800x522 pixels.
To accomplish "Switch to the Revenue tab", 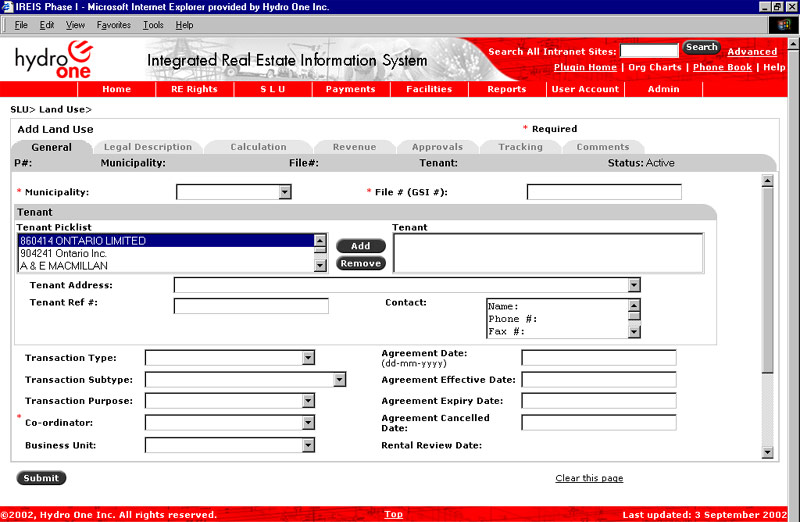I will (x=355, y=147).
